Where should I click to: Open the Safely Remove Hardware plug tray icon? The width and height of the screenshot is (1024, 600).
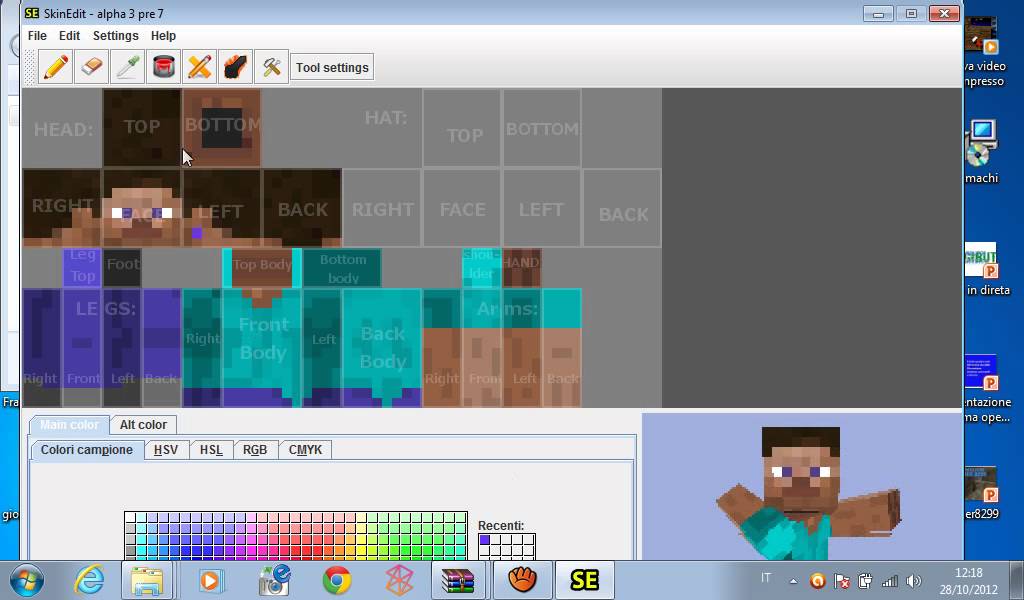click(865, 581)
